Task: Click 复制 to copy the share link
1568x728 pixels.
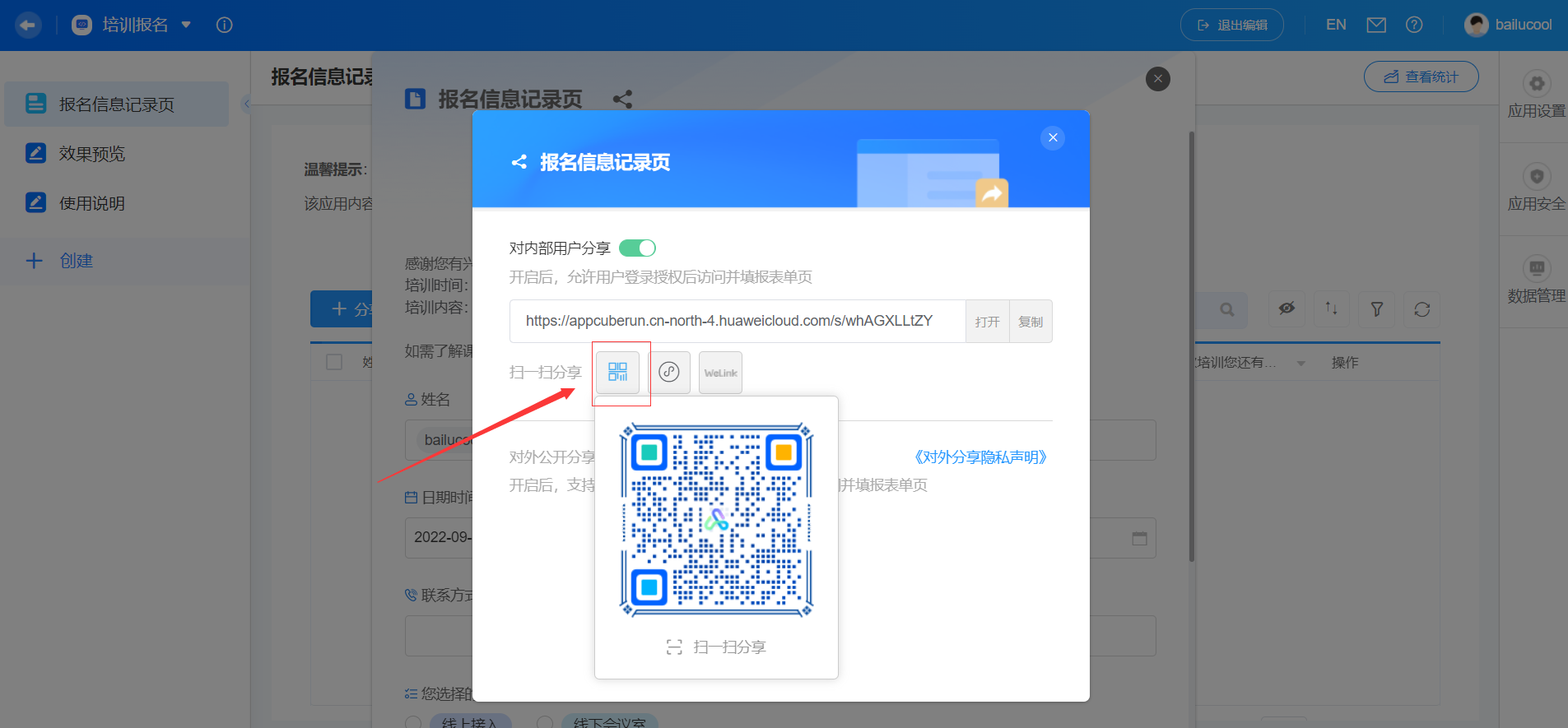Action: 1031,322
